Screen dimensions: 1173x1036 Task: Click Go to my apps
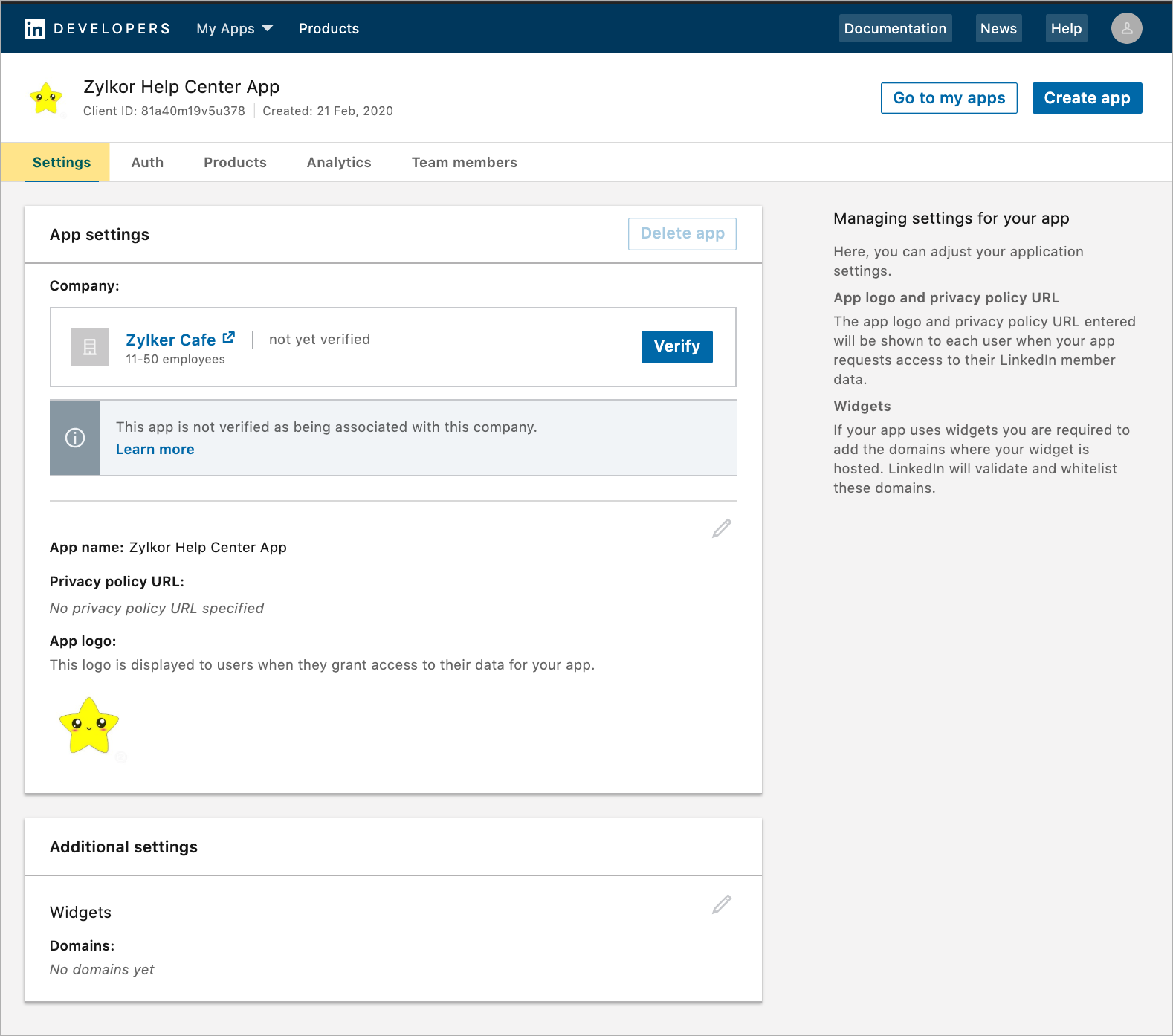(949, 98)
